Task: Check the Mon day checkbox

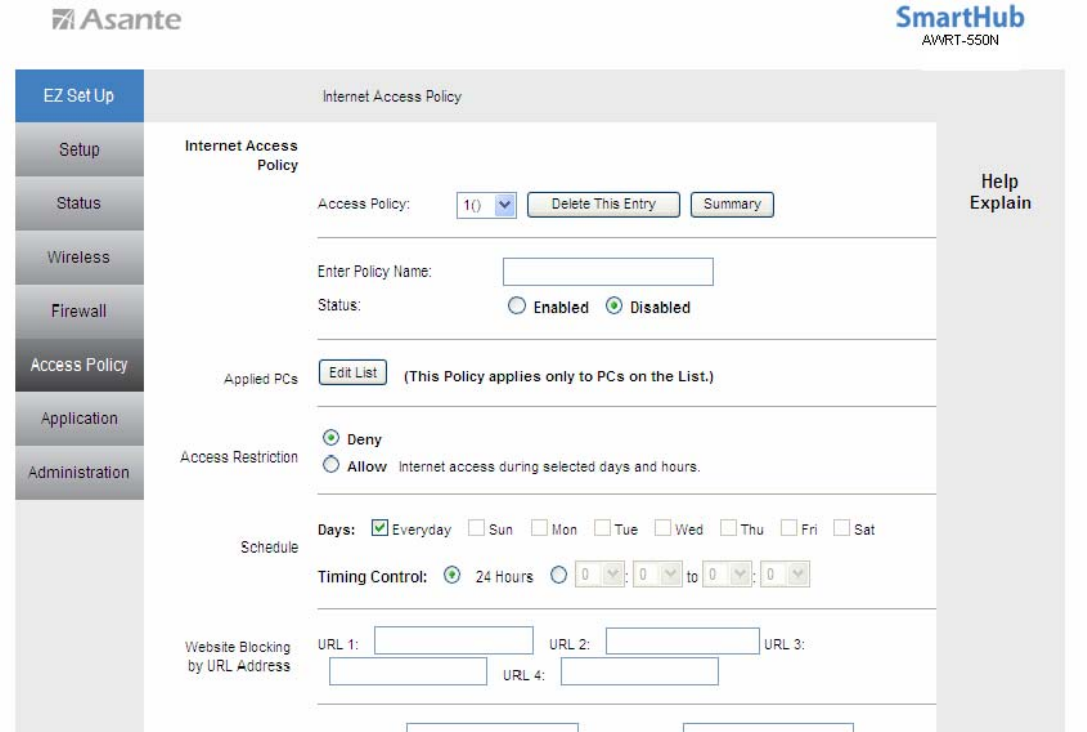Action: [539, 529]
